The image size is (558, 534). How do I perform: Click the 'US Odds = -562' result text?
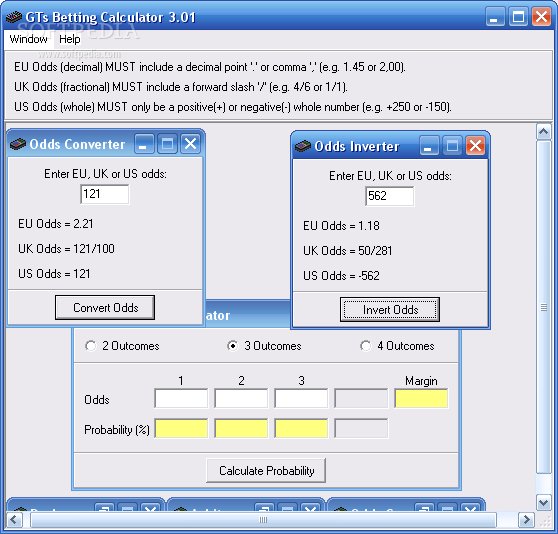tap(341, 275)
